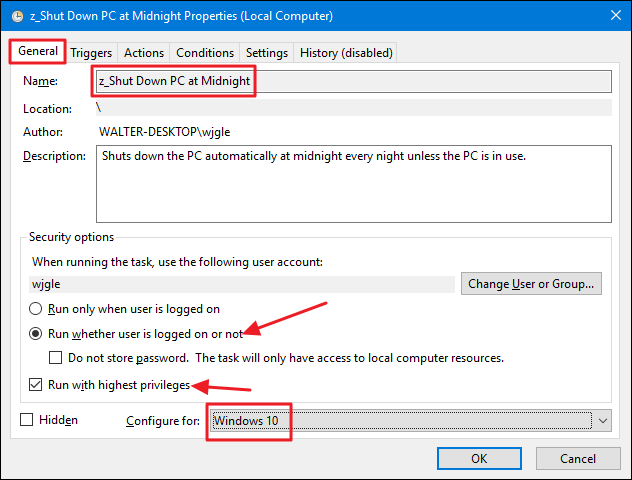Click the dropdown arrow beside Windows 10

tap(601, 421)
